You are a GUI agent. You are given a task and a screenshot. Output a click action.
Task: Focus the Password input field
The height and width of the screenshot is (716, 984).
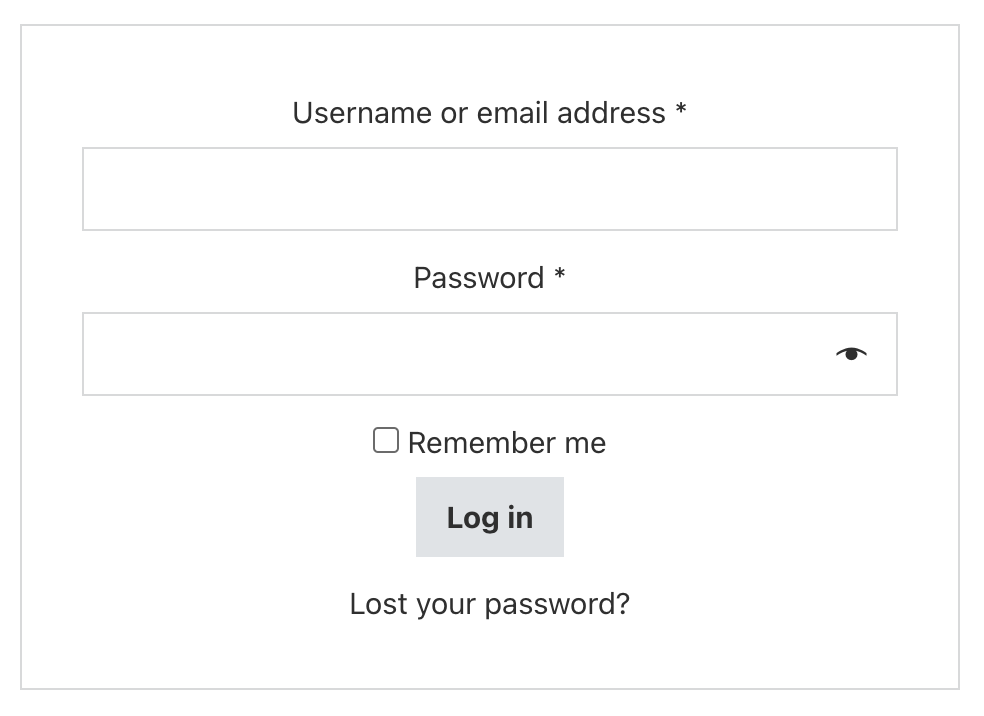tap(489, 354)
